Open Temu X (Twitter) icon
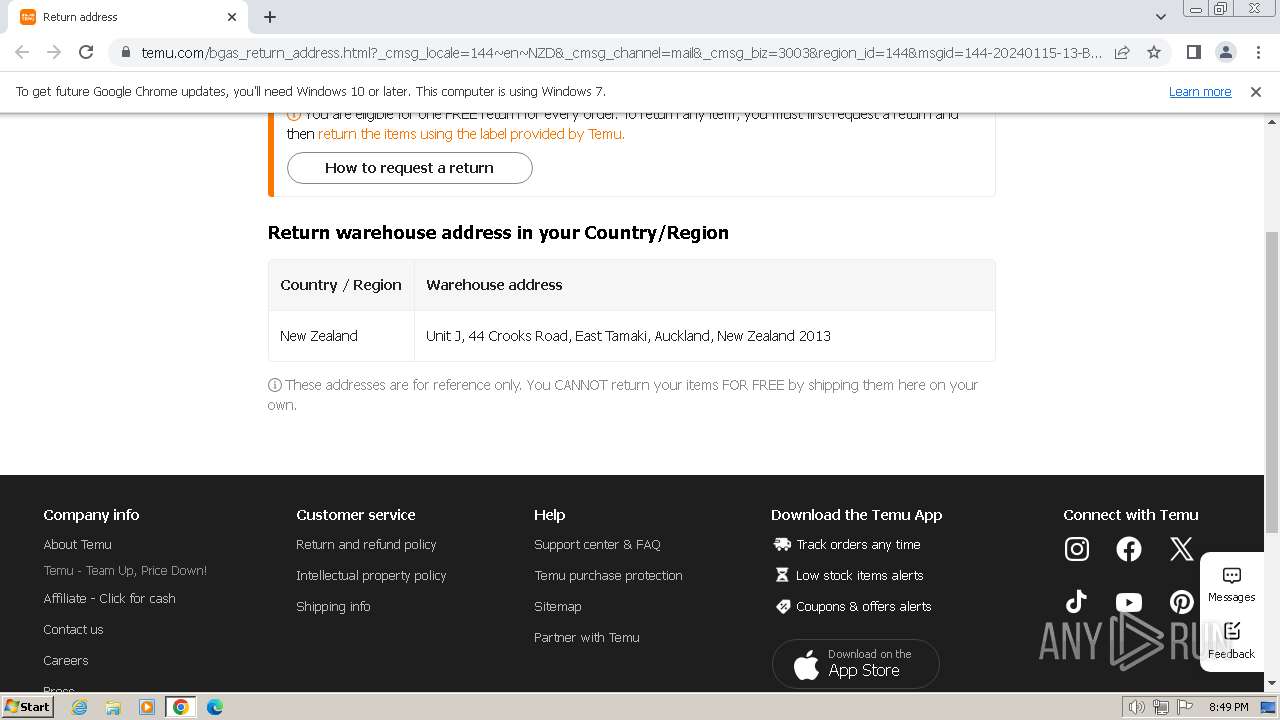Image resolution: width=1280 pixels, height=720 pixels. pyautogui.click(x=1181, y=549)
